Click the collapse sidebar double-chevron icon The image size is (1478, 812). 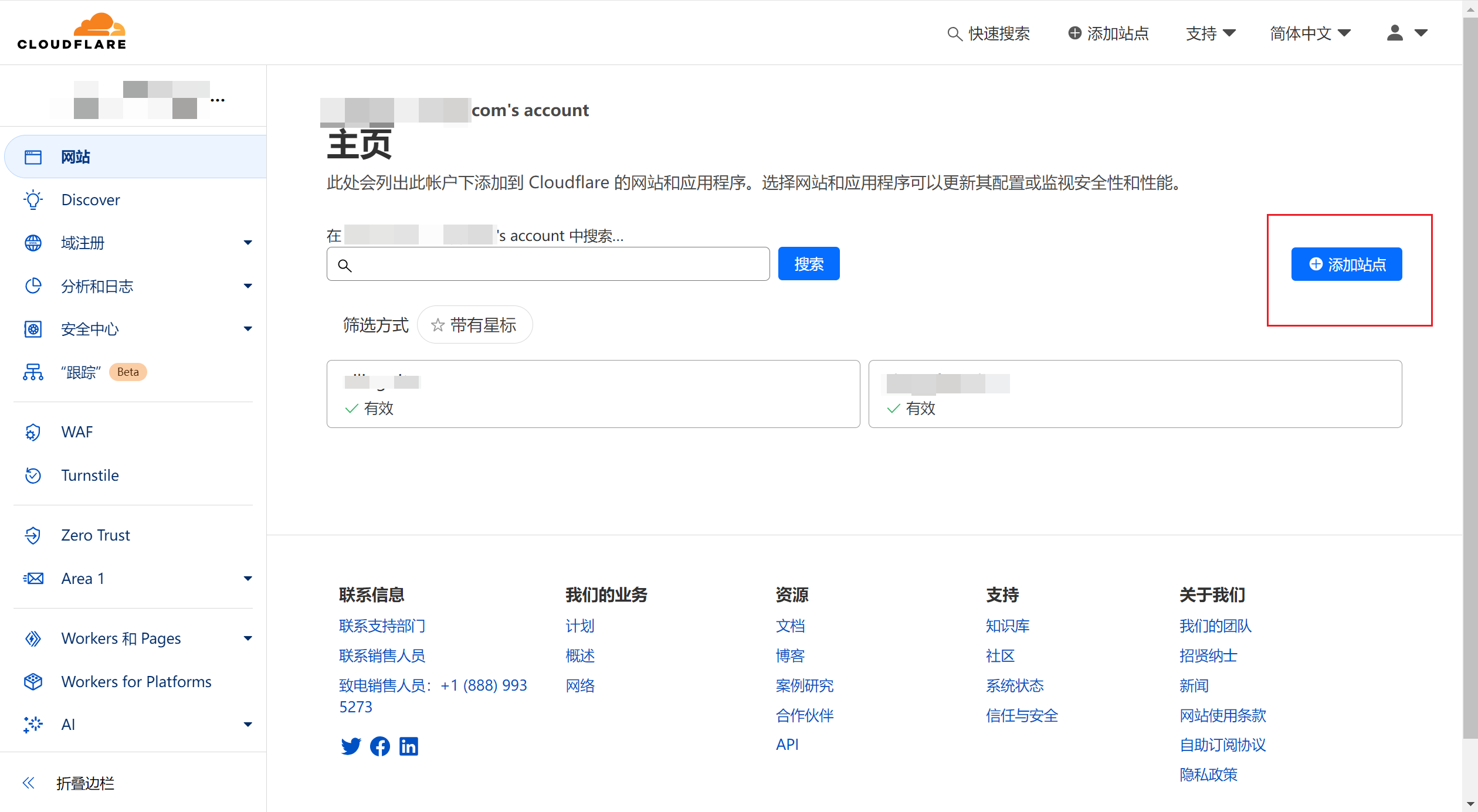coord(29,783)
